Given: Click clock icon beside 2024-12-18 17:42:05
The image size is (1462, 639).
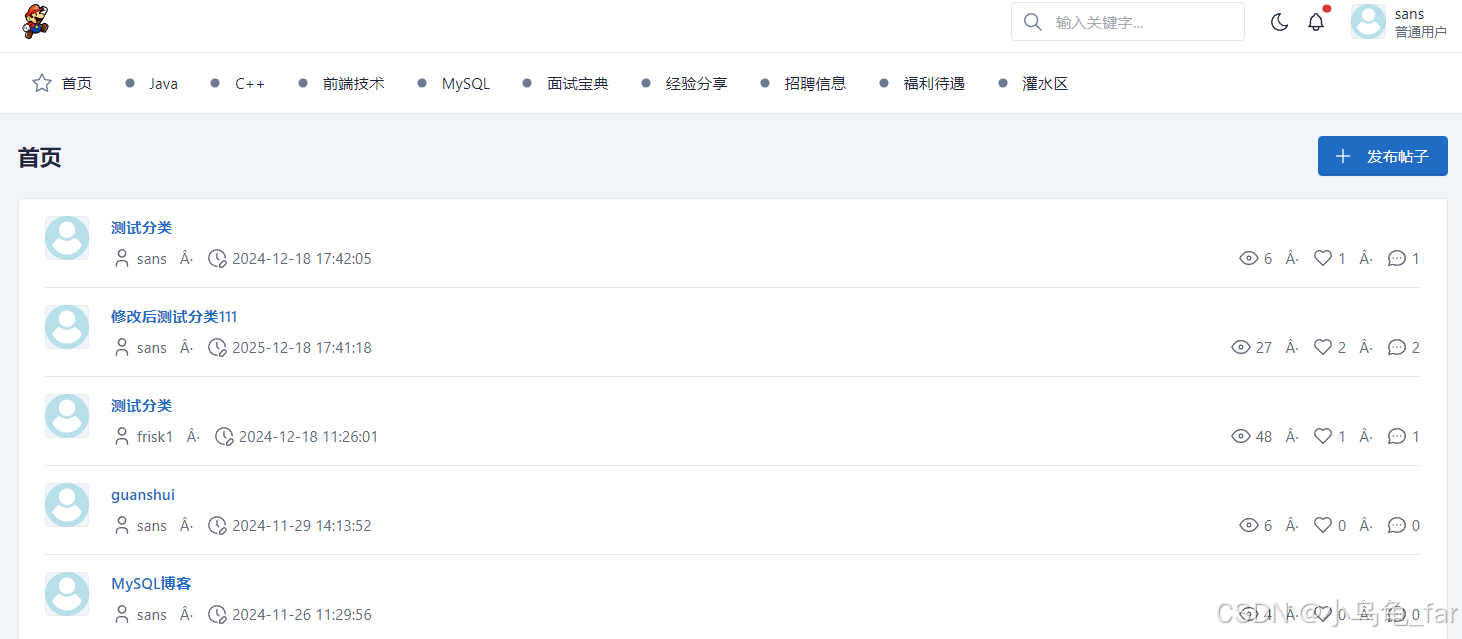Looking at the screenshot, I should tap(217, 258).
